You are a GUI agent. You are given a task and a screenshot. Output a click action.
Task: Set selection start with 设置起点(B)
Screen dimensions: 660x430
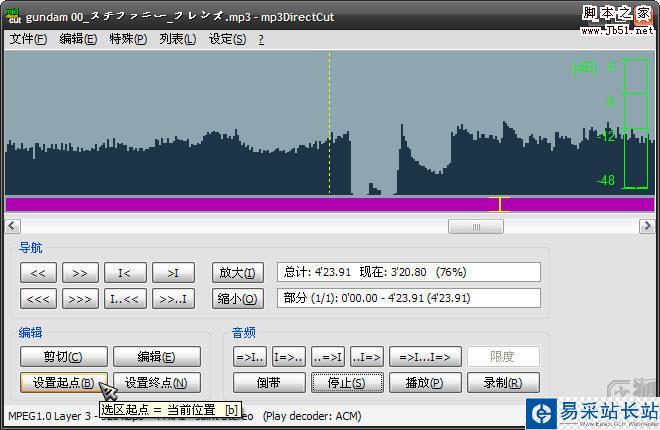(64, 382)
